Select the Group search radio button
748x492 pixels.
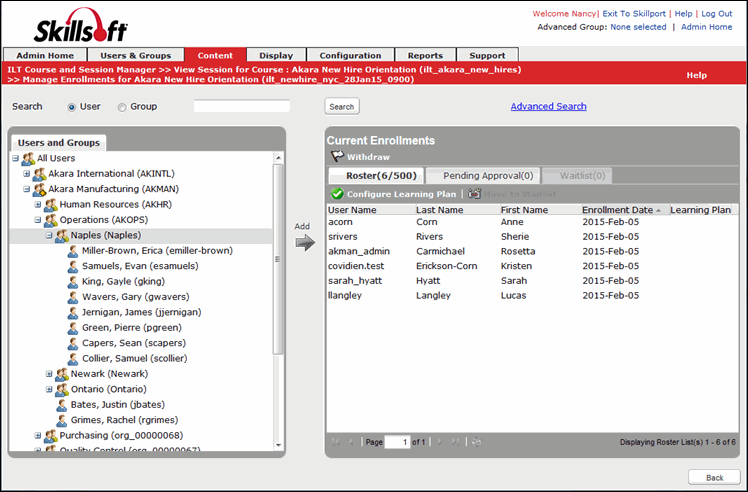[x=122, y=107]
